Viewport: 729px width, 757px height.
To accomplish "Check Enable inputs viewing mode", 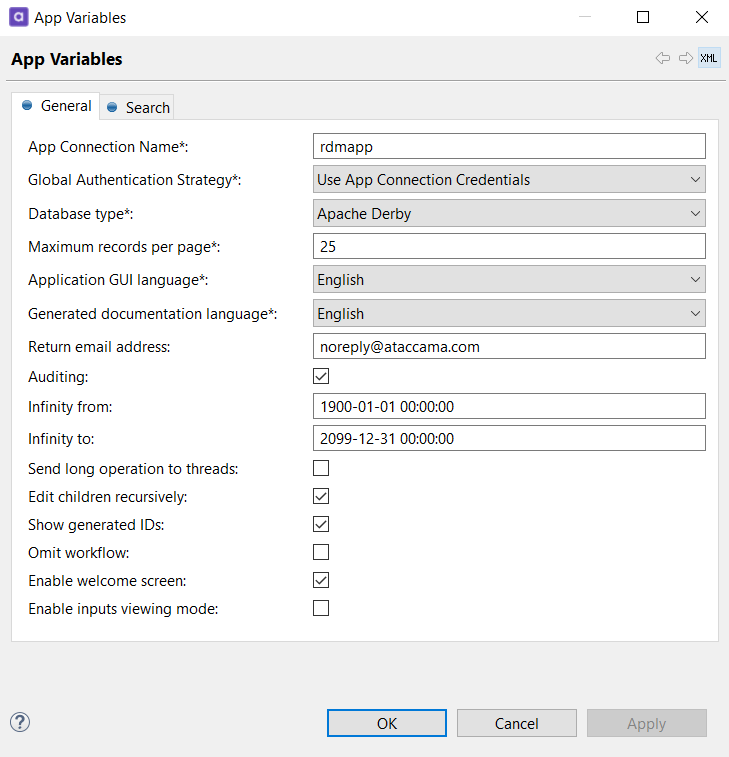I will (321, 608).
